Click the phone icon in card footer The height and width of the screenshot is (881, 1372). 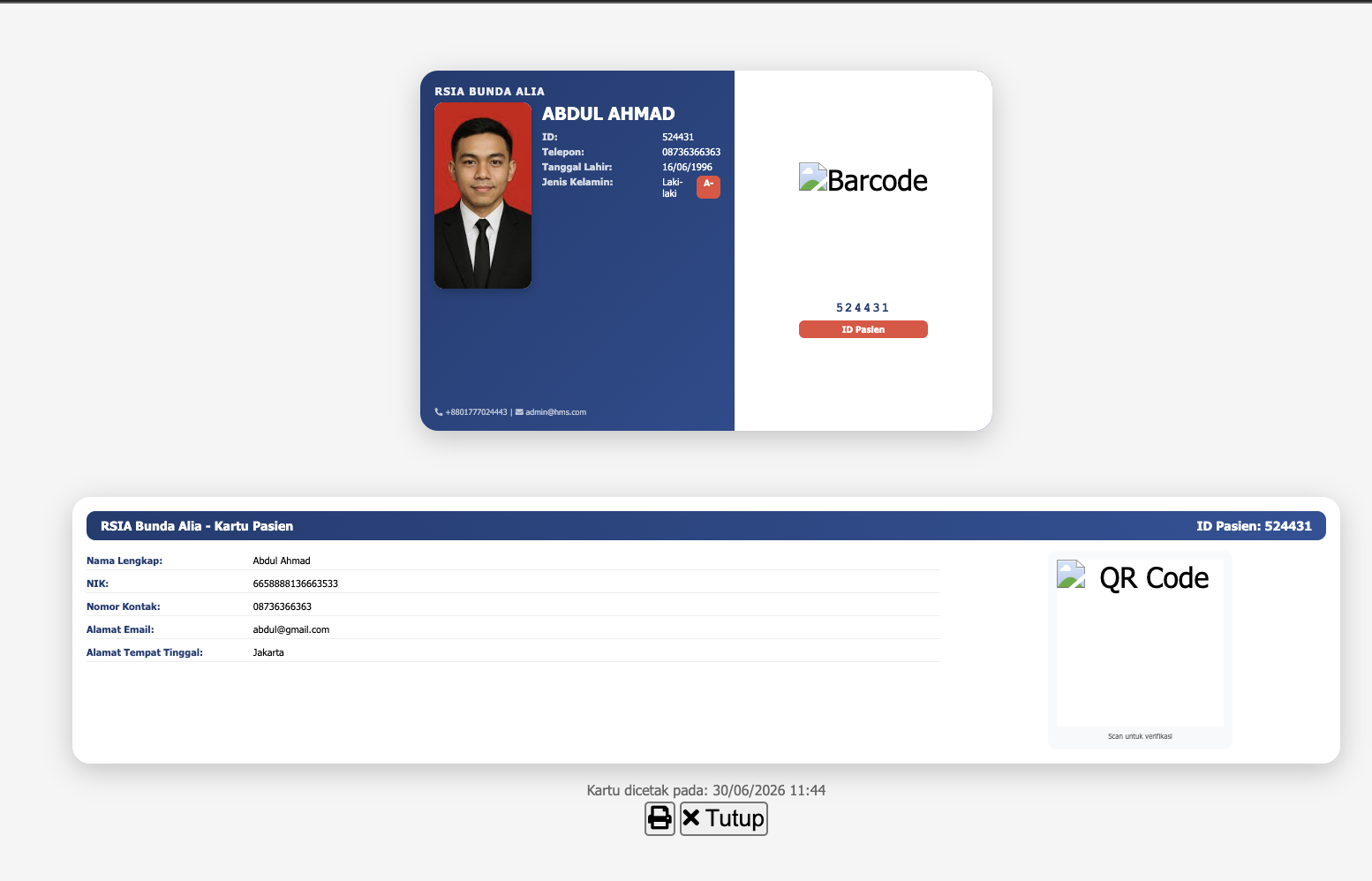pos(439,412)
